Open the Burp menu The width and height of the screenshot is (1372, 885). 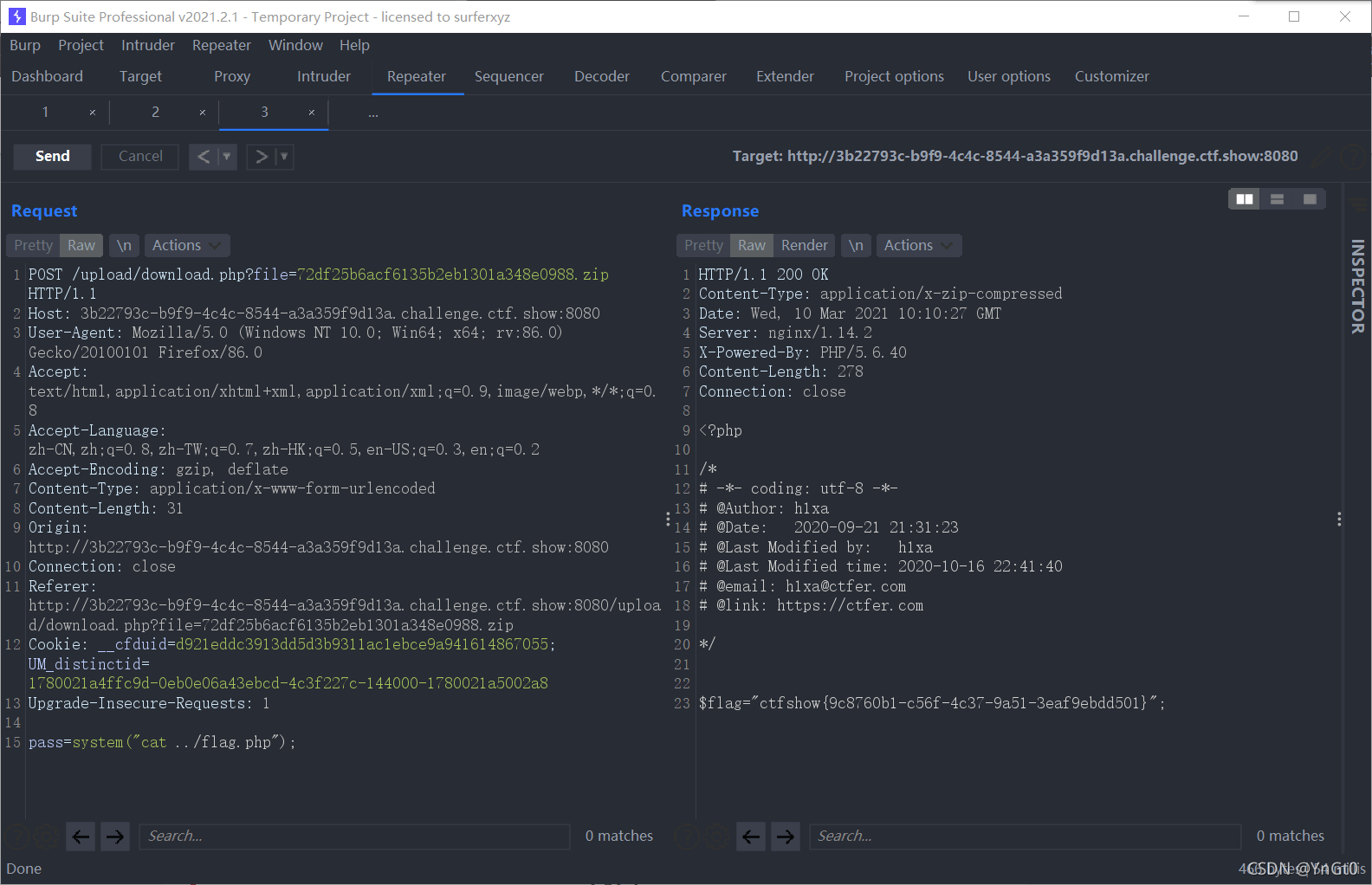pos(25,45)
